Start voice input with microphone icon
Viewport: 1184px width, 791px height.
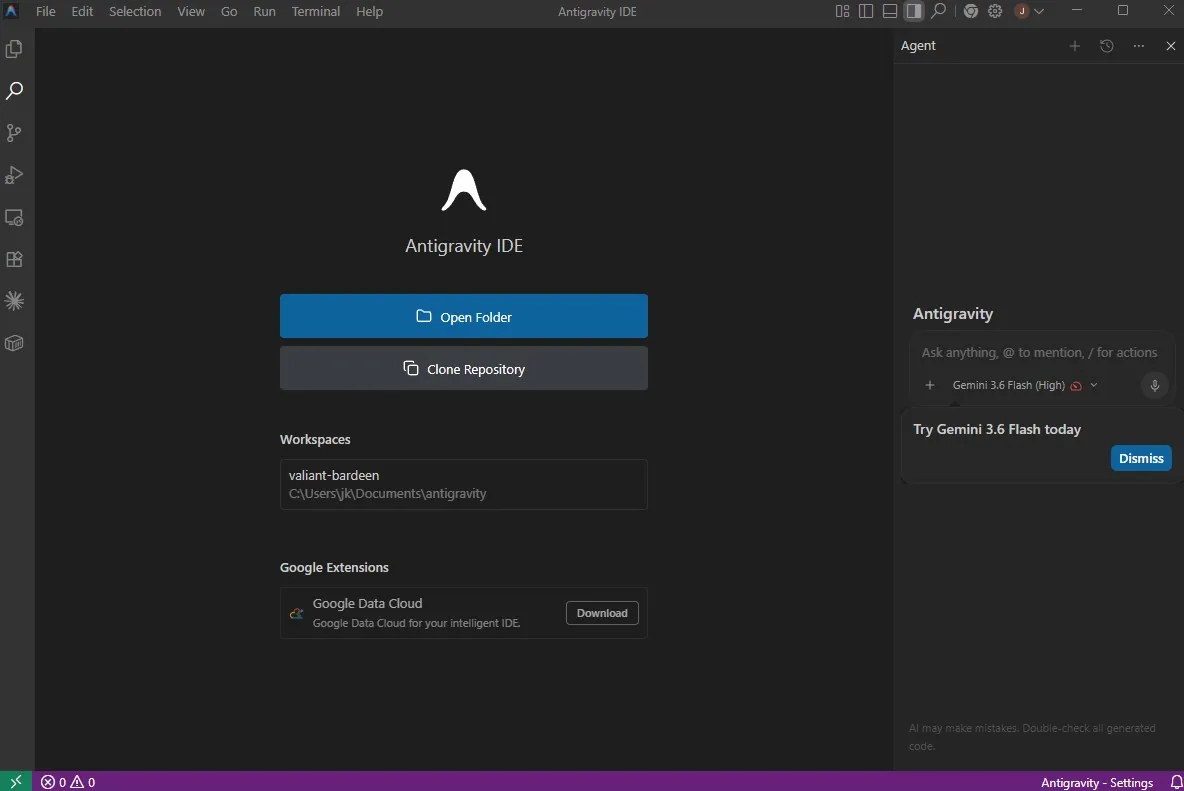coord(1154,386)
